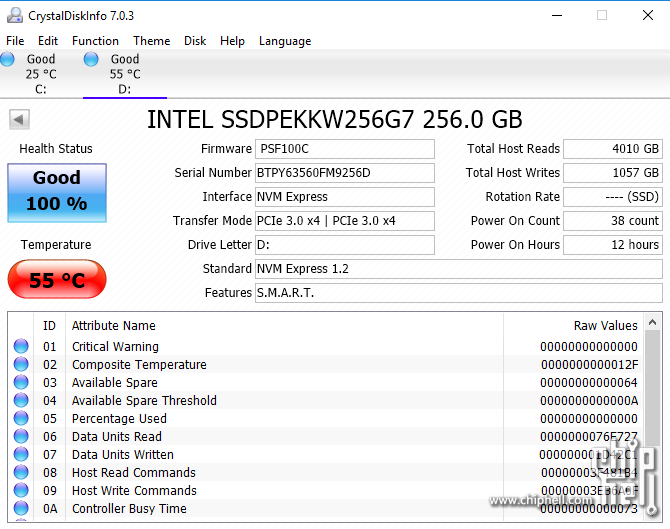Click the ID column header

coord(50,326)
